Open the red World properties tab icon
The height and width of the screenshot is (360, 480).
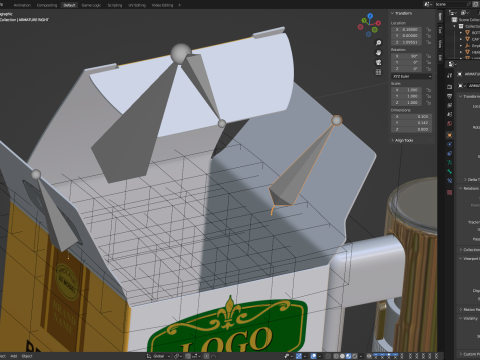[x=450, y=124]
